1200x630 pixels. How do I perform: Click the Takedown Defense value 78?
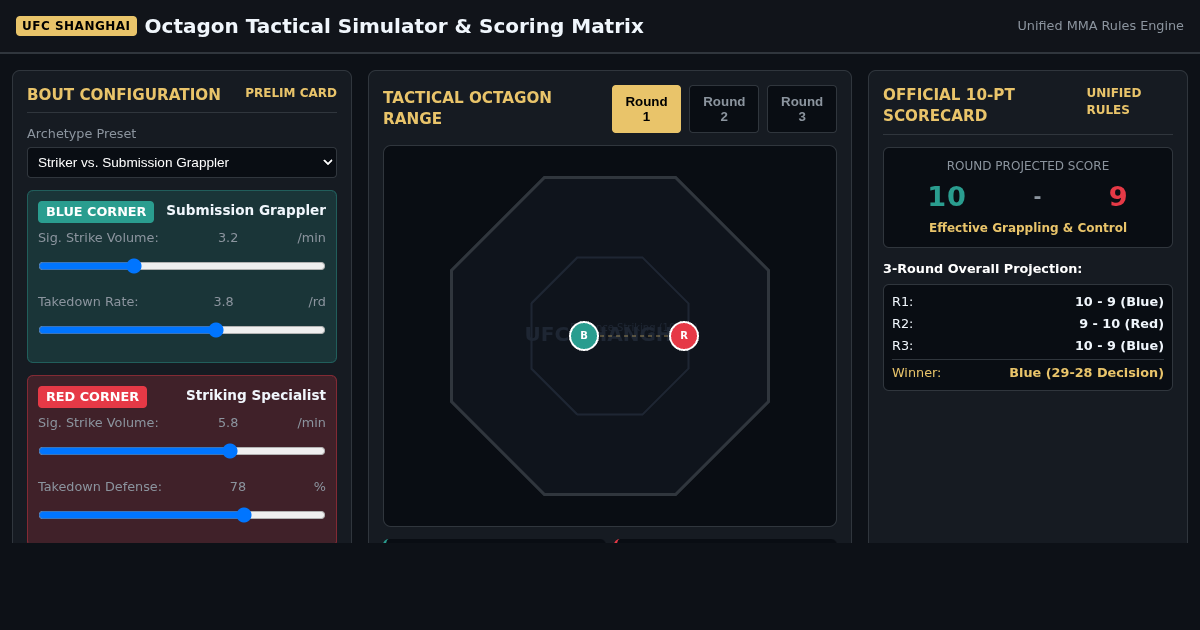click(x=238, y=487)
